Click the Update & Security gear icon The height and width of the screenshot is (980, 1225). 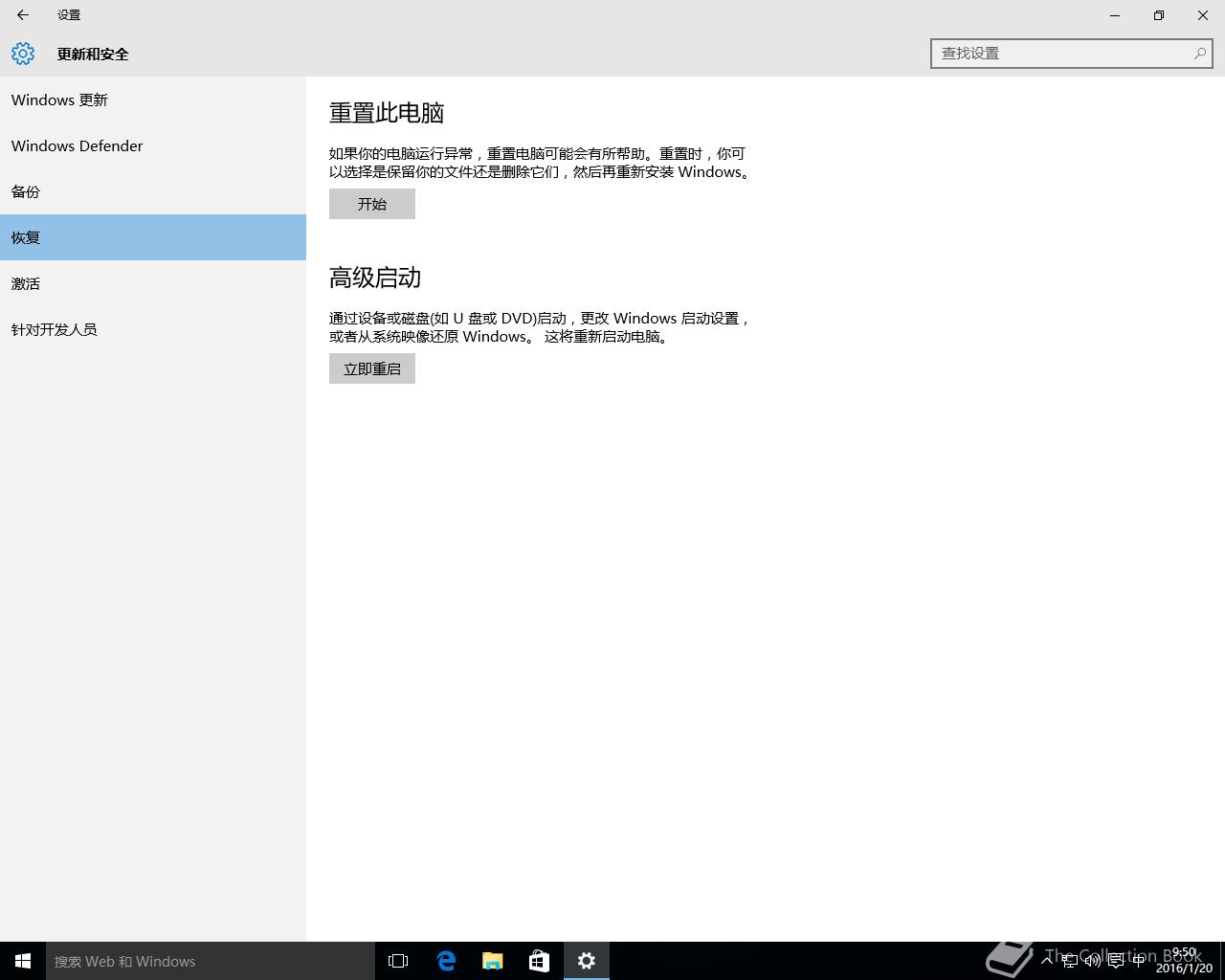23,54
